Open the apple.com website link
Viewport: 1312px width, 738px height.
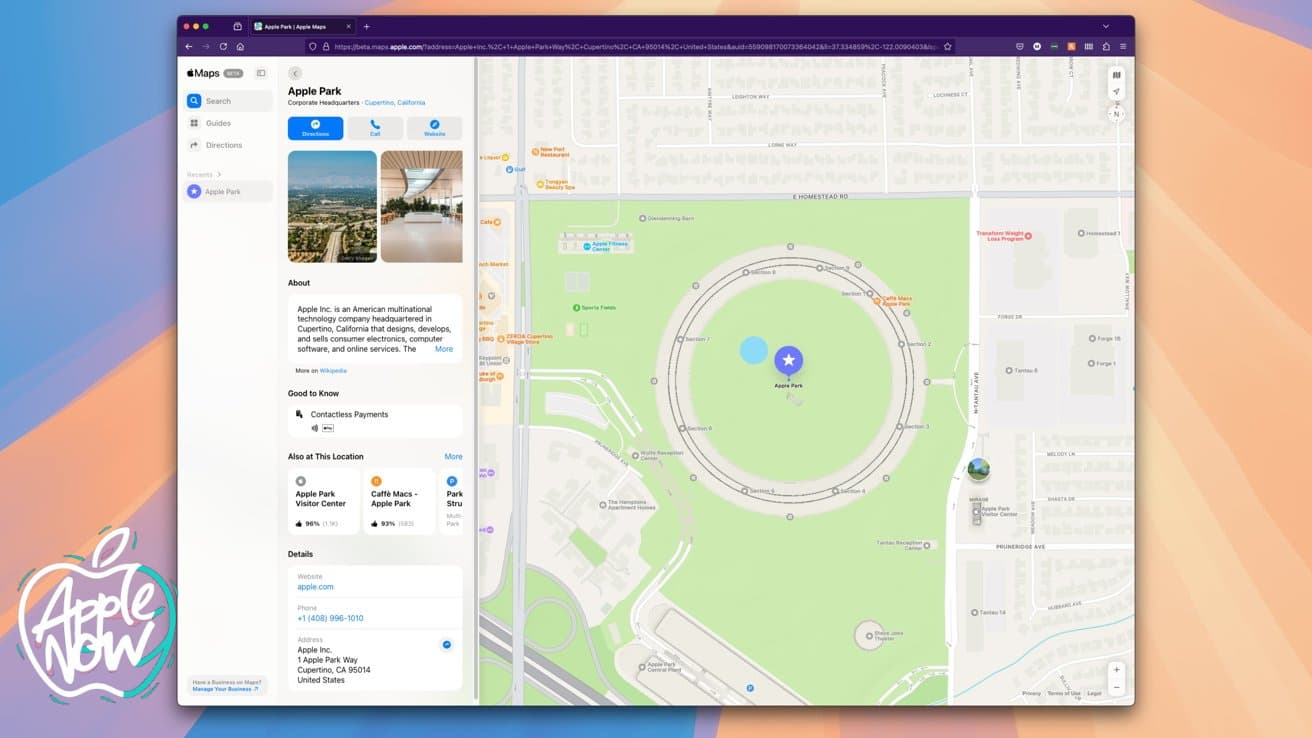pos(316,587)
